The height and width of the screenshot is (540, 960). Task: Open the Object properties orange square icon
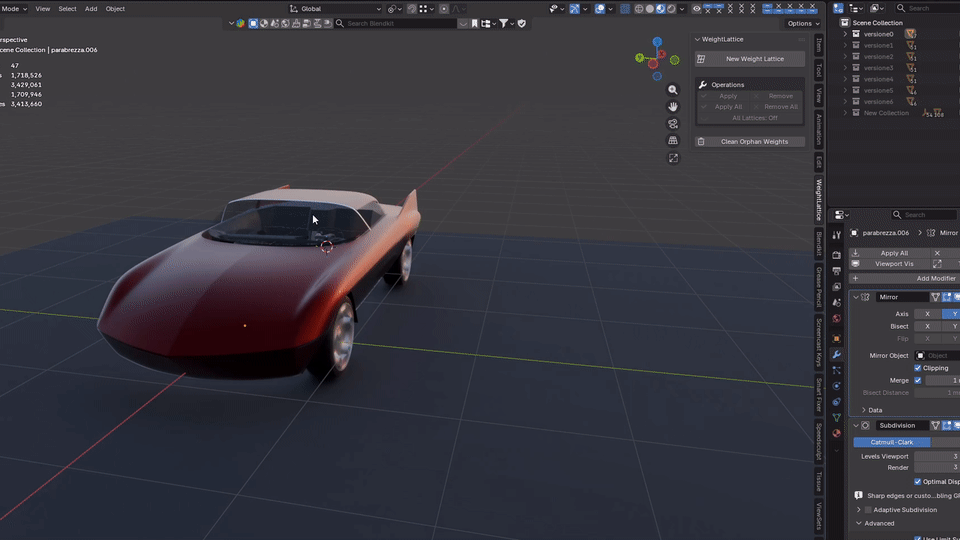click(x=836, y=339)
